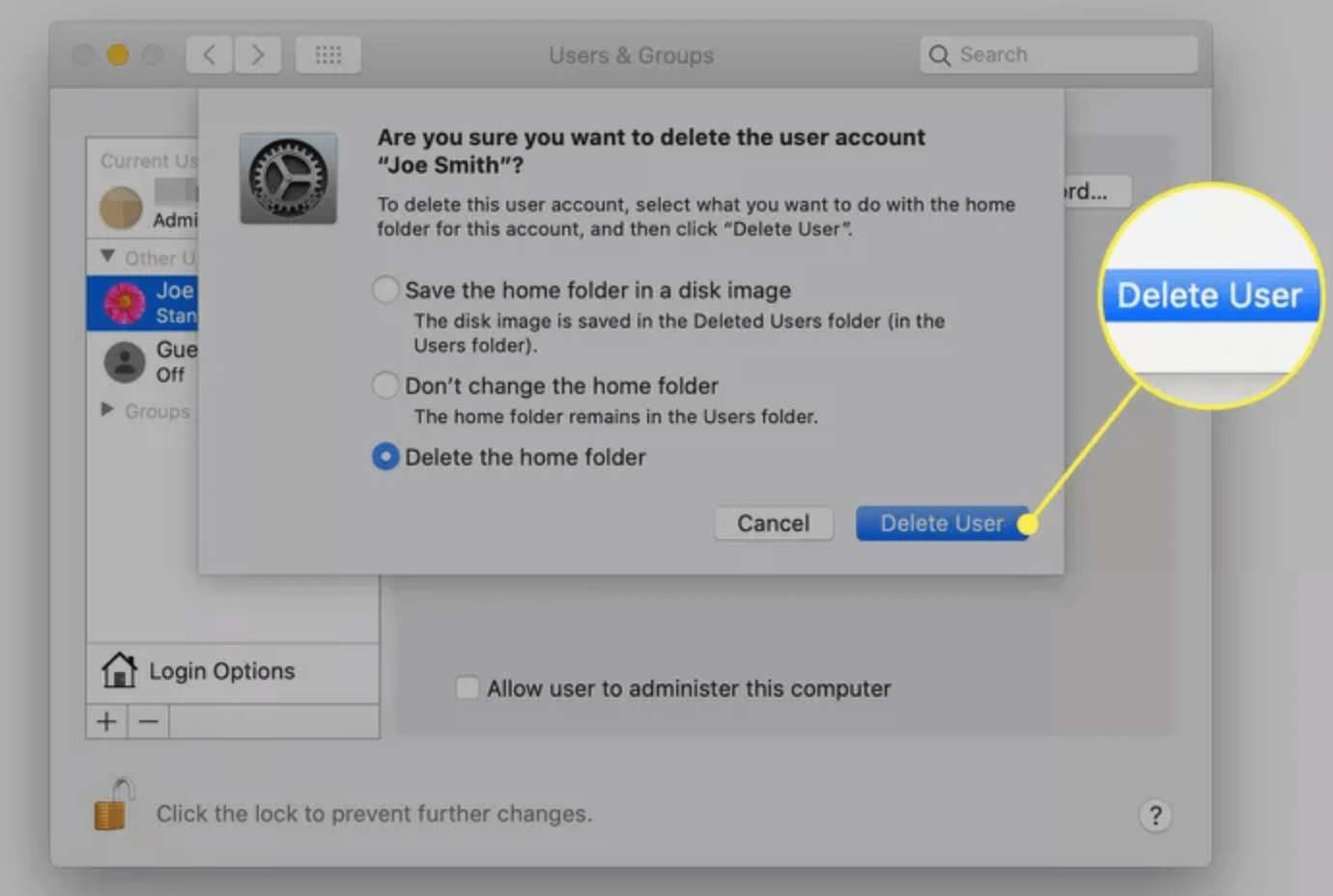Expand the Groups section
The height and width of the screenshot is (896, 1333).
tap(106, 410)
